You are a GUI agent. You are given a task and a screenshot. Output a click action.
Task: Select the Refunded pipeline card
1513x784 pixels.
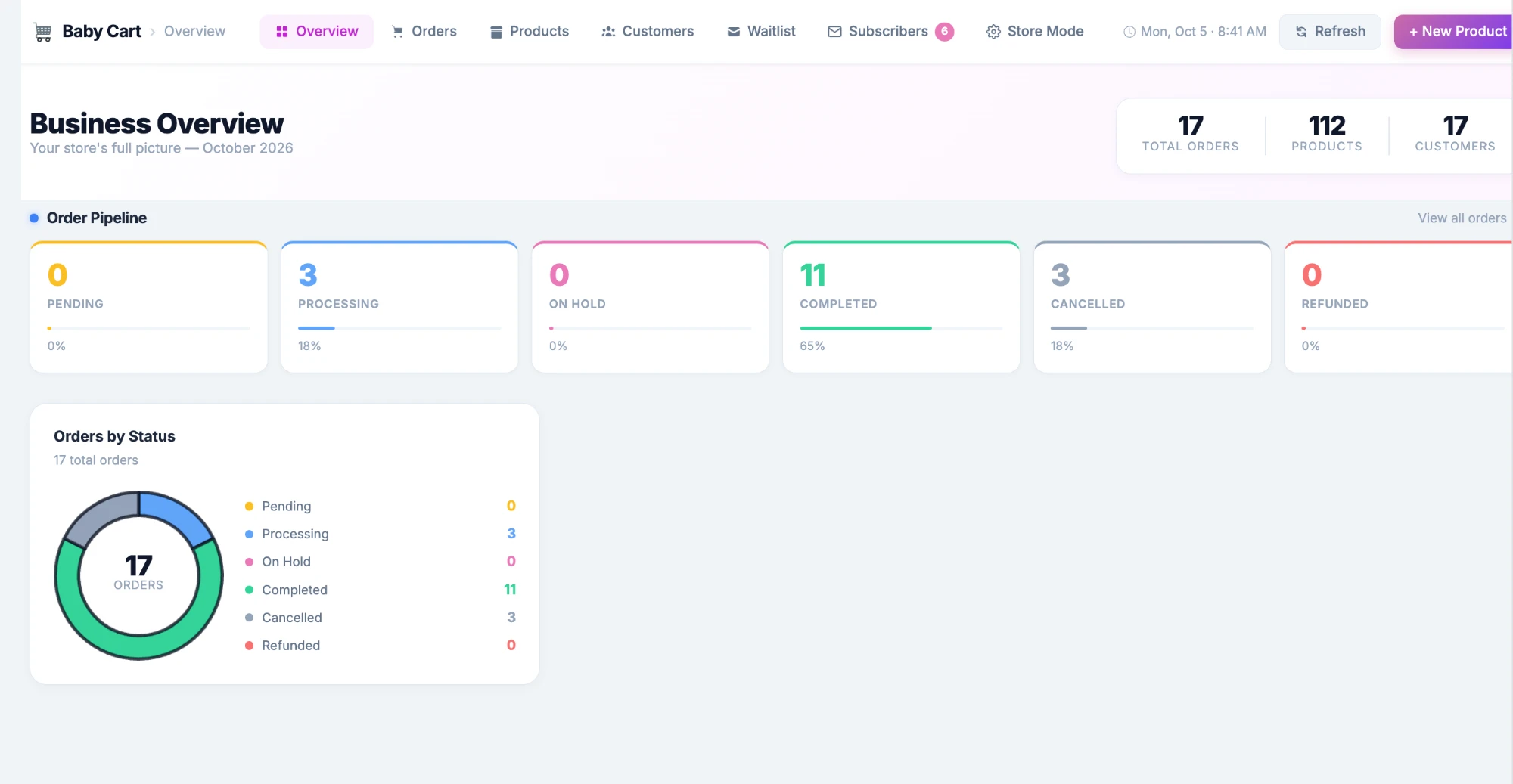pyautogui.click(x=1399, y=307)
